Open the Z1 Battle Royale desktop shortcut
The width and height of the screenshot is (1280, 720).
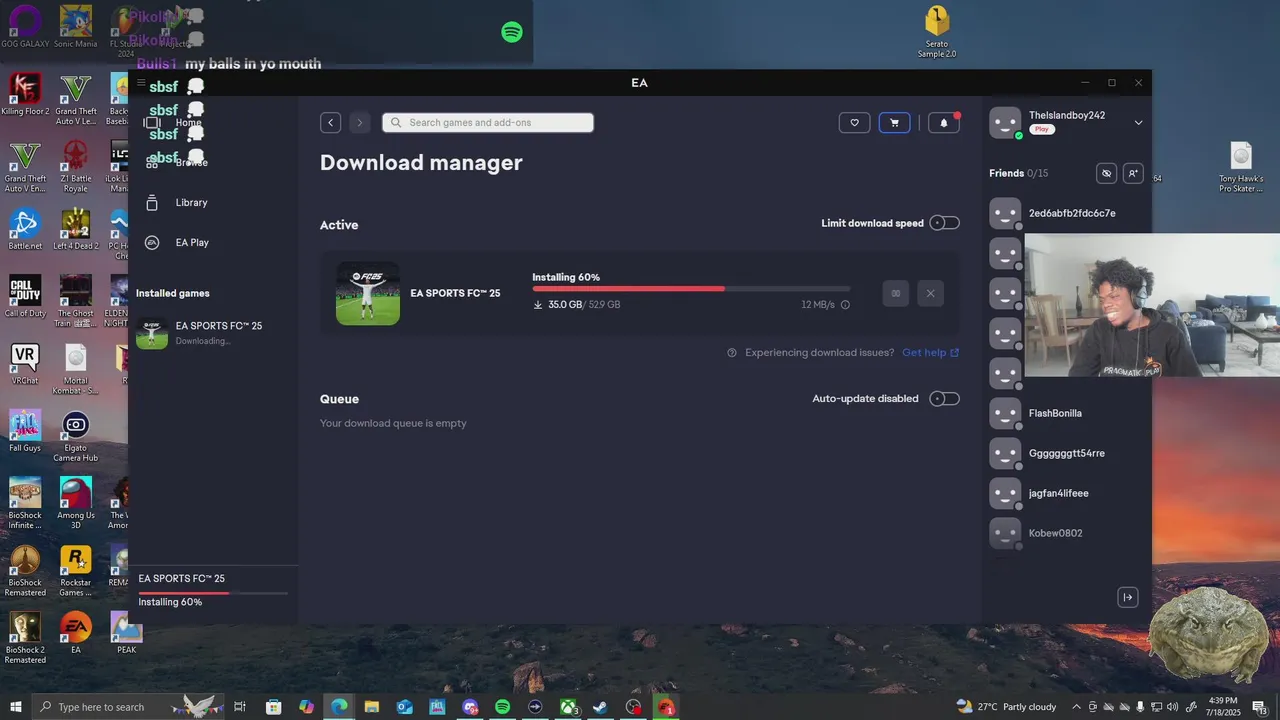point(76,166)
